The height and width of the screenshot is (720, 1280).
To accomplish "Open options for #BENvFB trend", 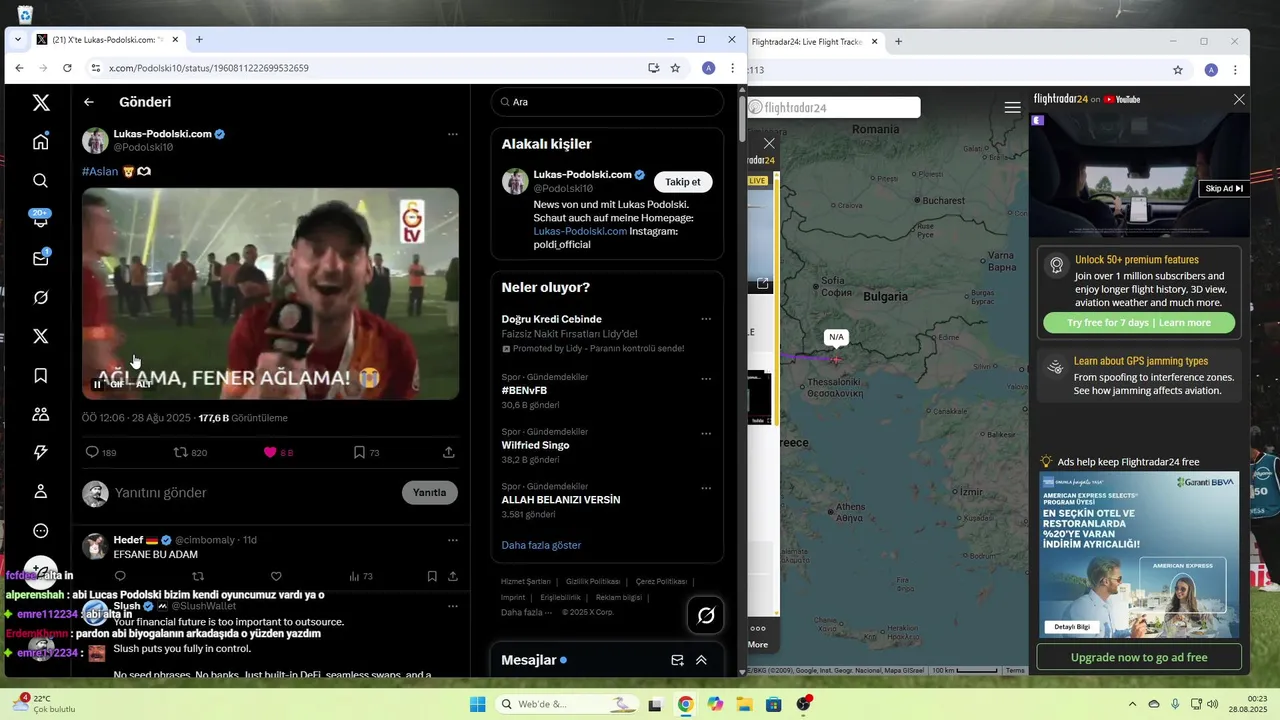I will 706,379.
